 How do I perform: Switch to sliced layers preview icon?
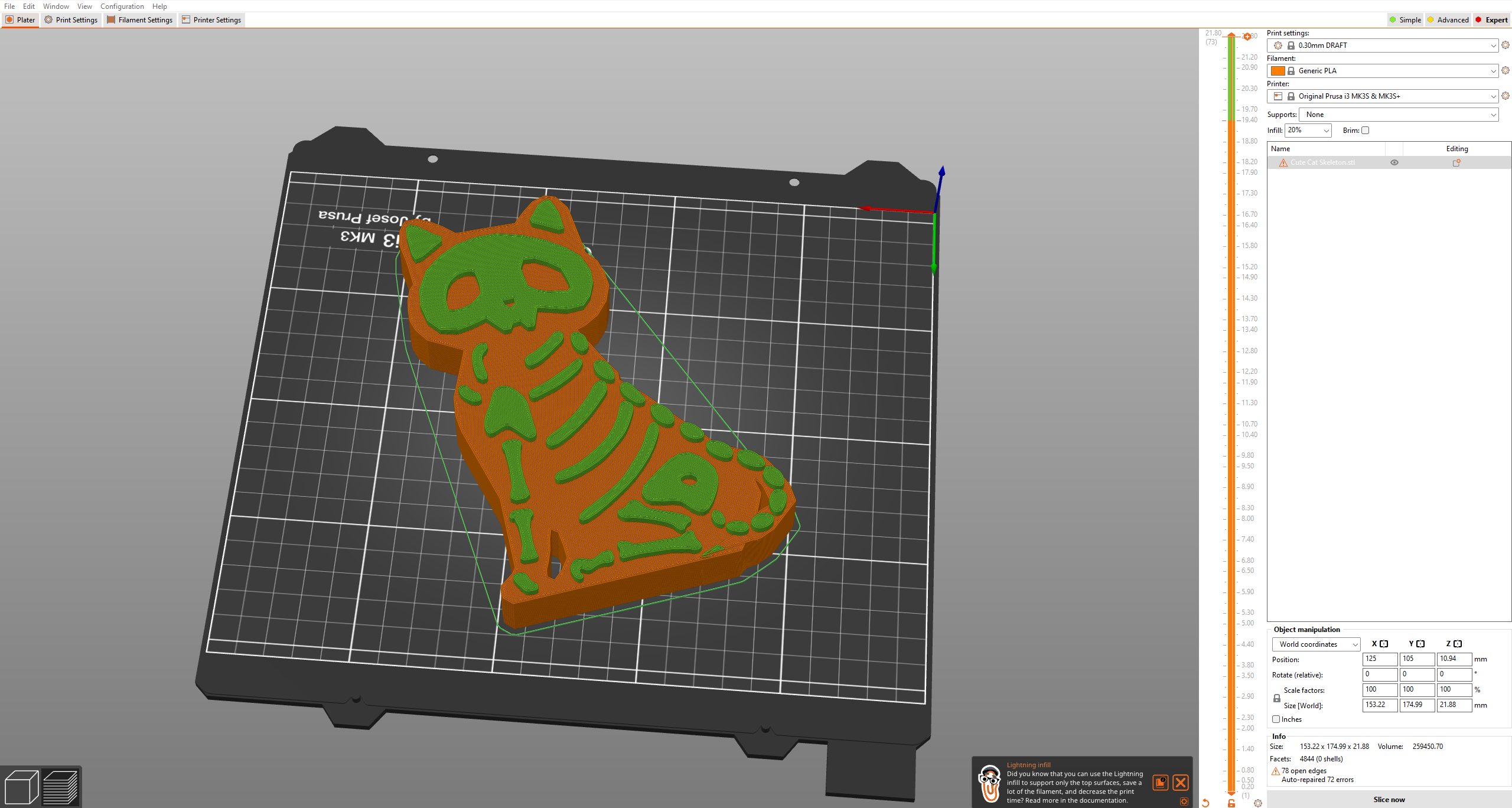60,787
